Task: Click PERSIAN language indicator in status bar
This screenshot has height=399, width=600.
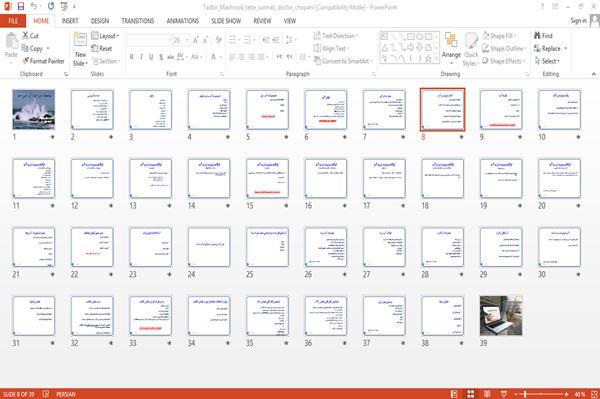Action: click(x=66, y=394)
